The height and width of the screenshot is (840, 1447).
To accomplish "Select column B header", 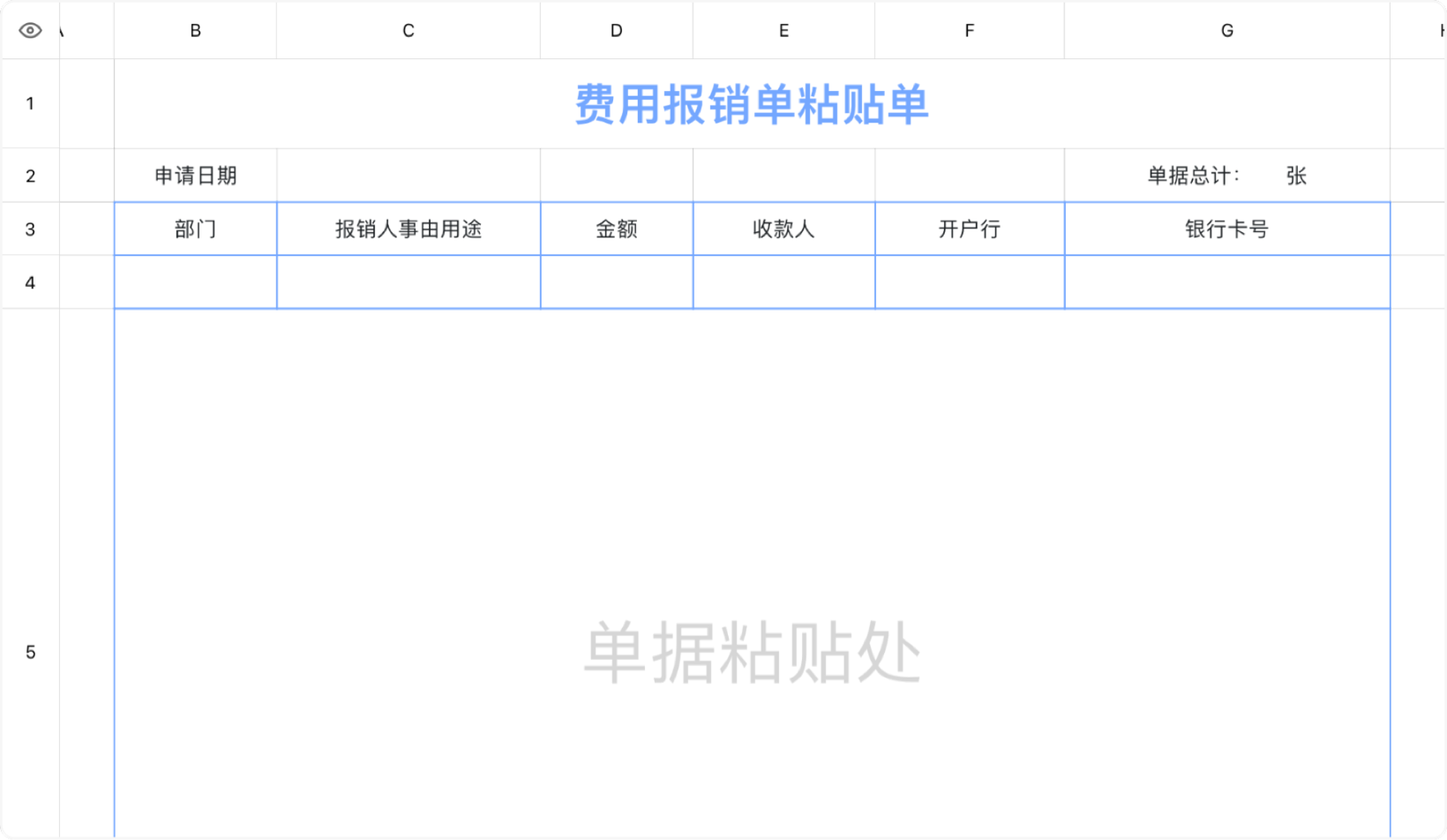I will [x=195, y=31].
